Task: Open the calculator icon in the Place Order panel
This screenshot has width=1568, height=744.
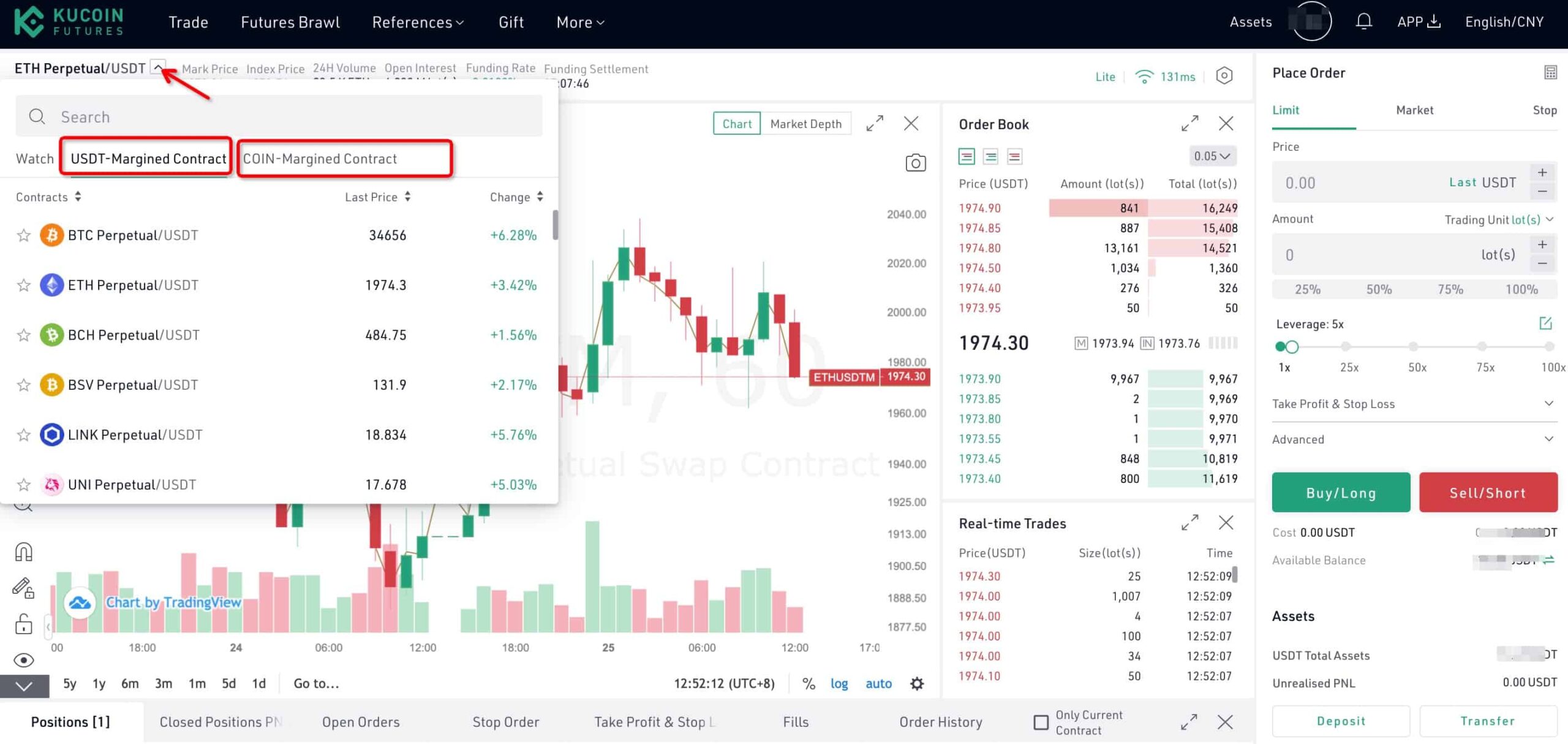Action: [x=1550, y=72]
